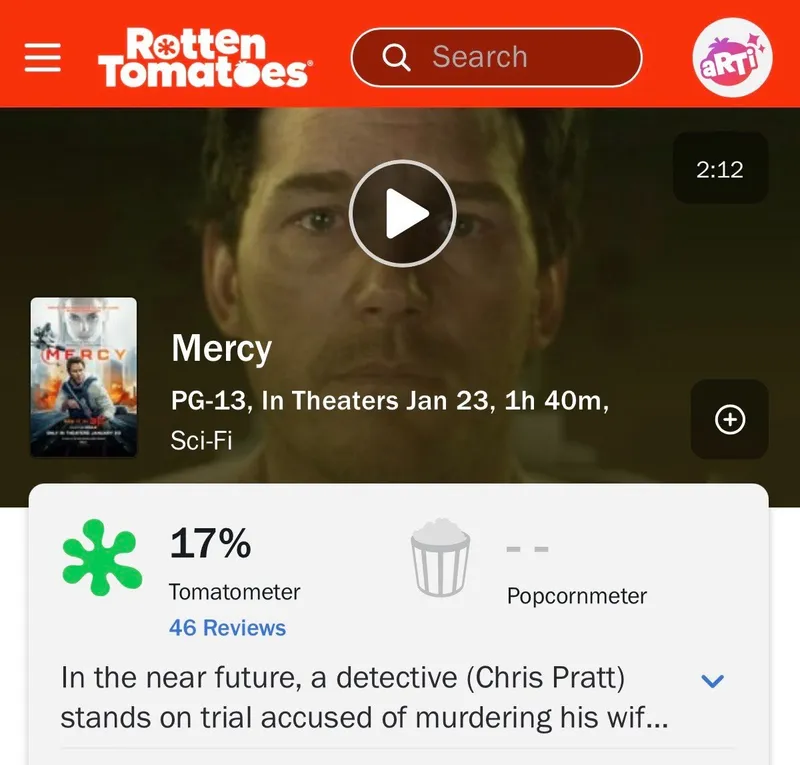The image size is (800, 765).
Task: Open the aRTi assistant icon
Action: tap(732, 57)
